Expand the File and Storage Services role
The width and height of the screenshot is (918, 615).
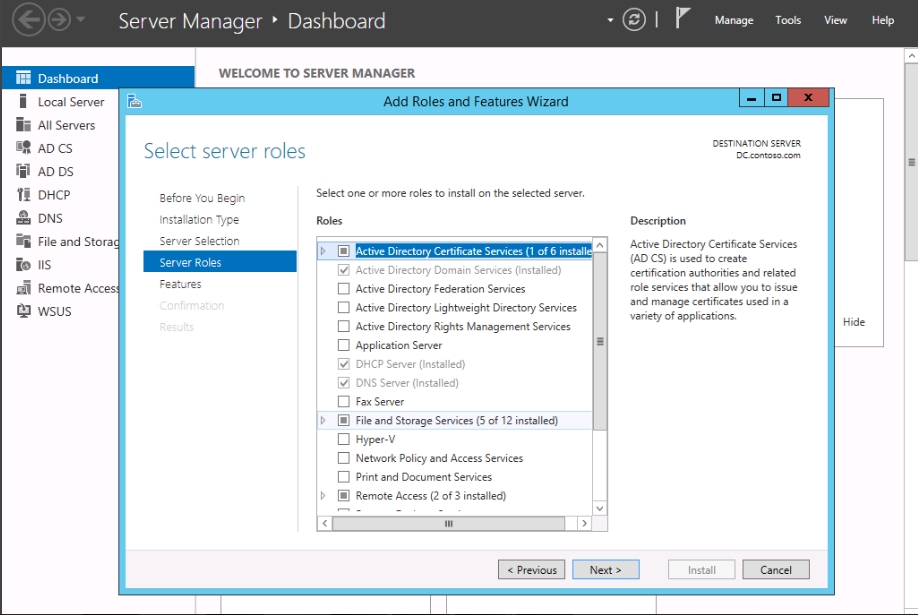(323, 421)
